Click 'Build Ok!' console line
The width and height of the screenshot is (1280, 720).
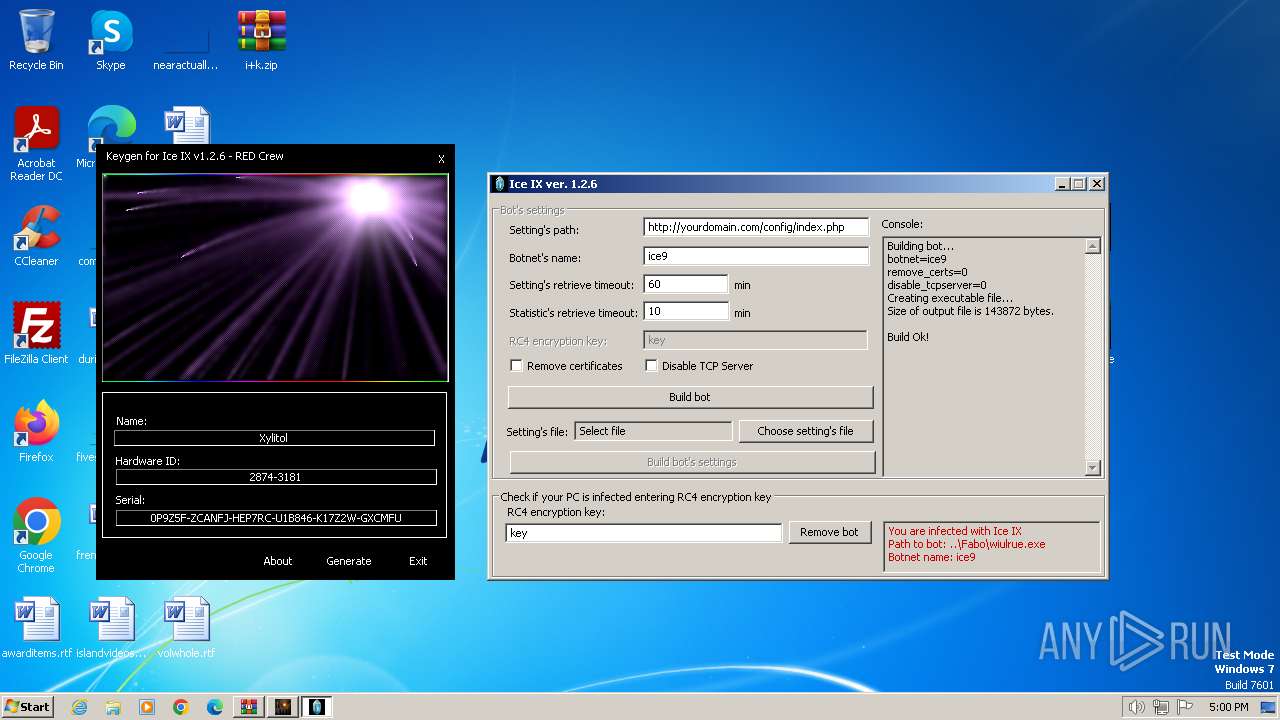tap(908, 337)
